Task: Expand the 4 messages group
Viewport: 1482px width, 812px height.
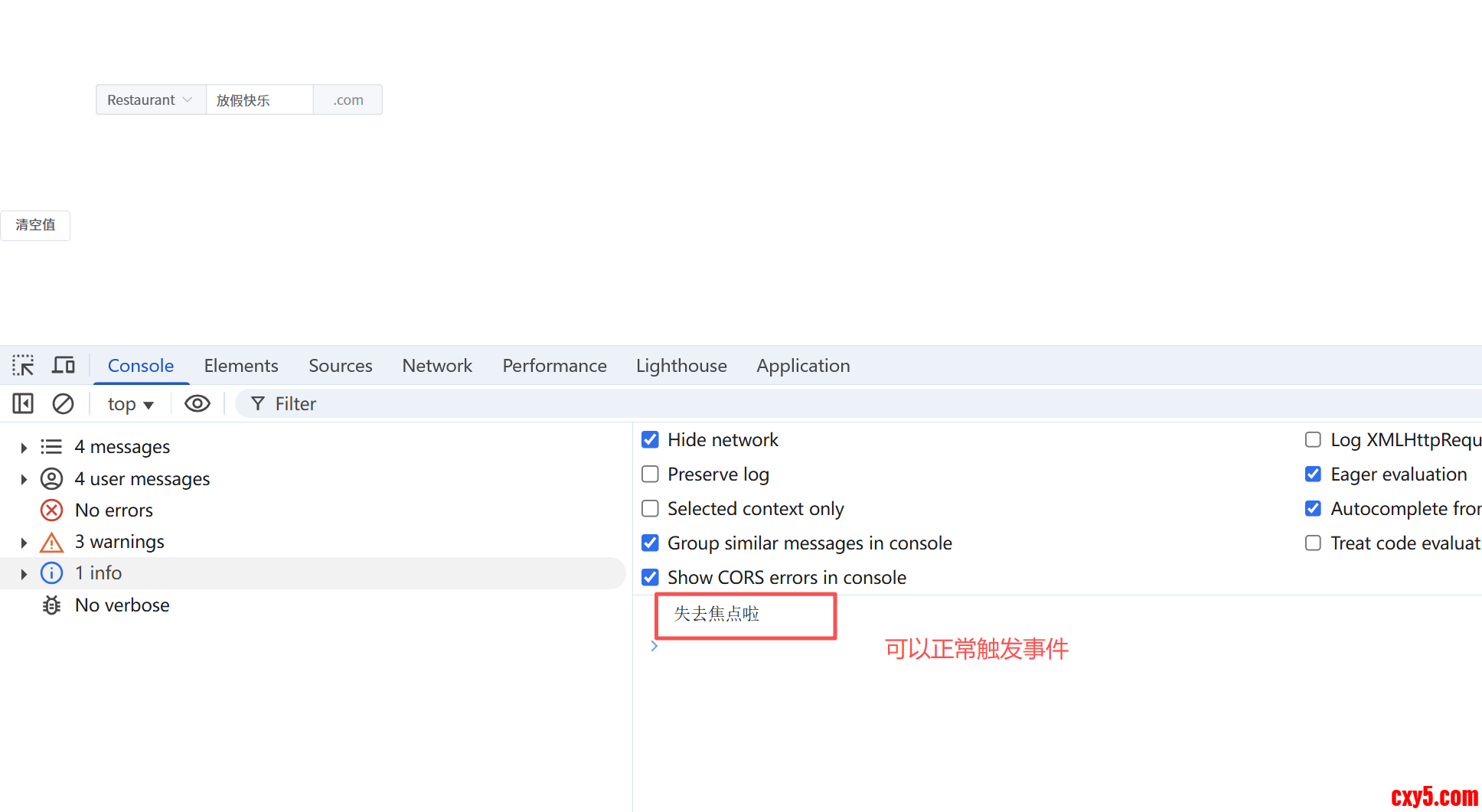Action: [x=24, y=448]
